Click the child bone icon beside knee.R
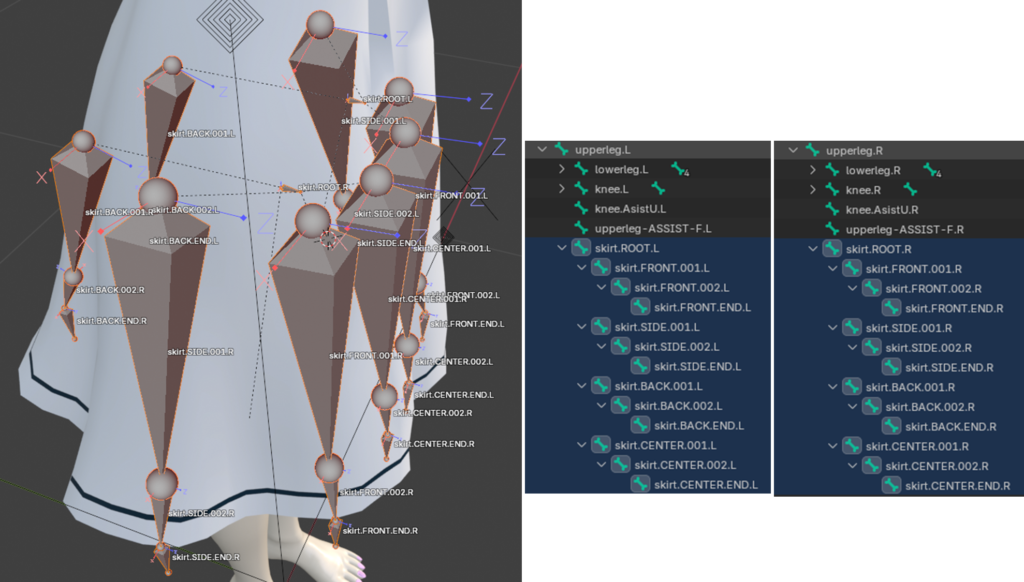1024x582 pixels. [x=911, y=189]
